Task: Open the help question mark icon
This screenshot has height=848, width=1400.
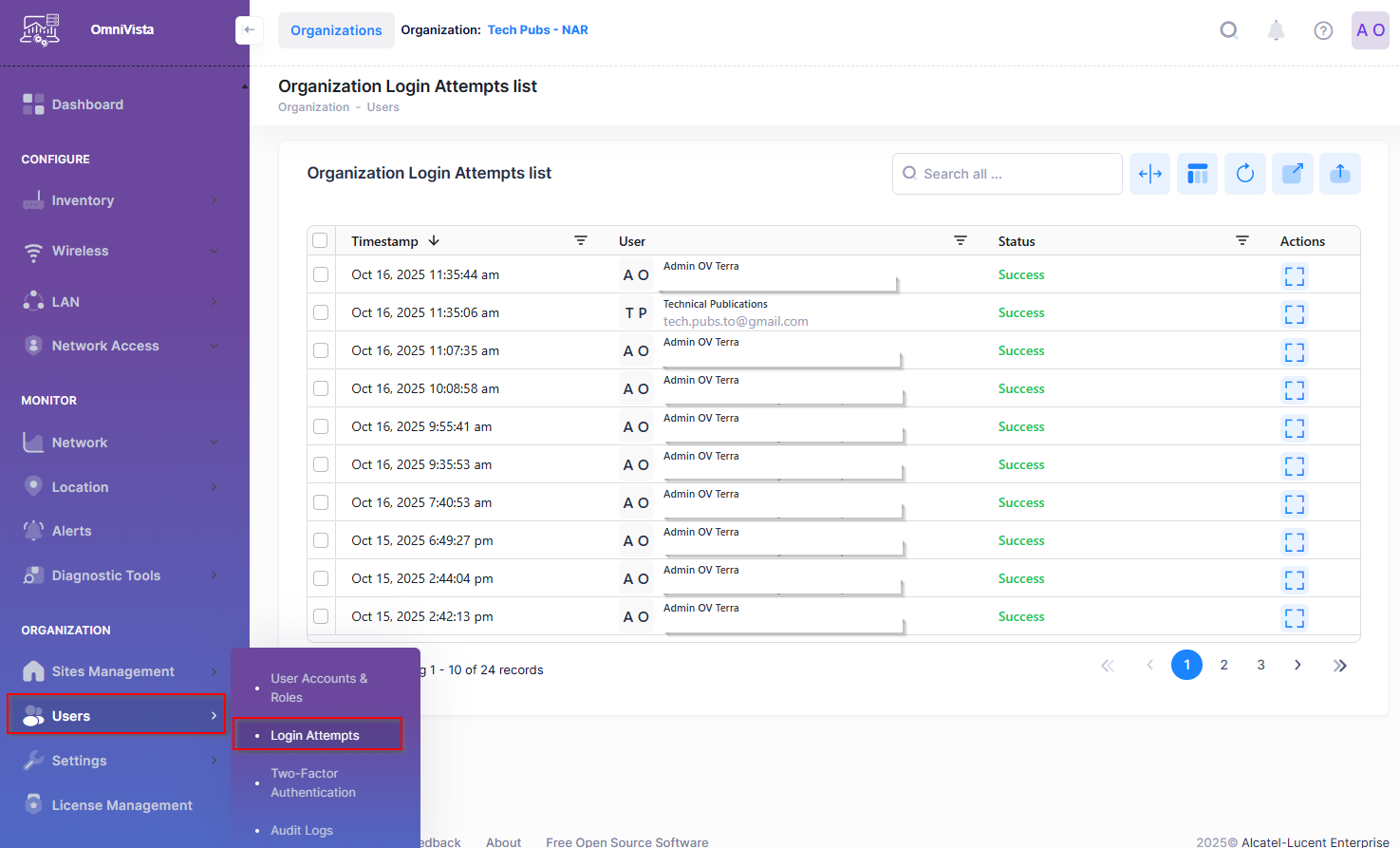Action: click(1322, 30)
